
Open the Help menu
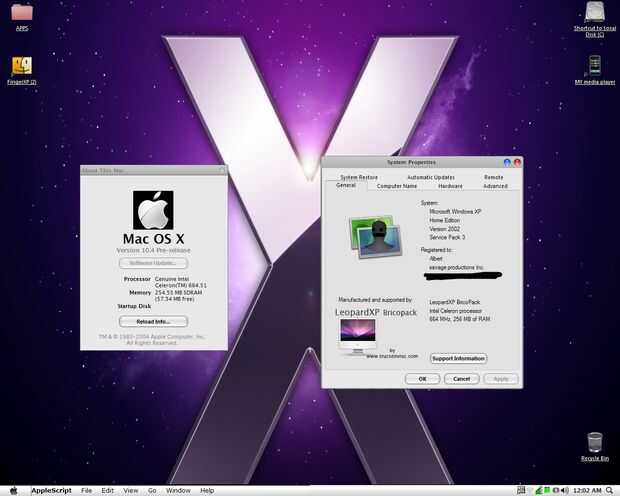pyautogui.click(x=207, y=490)
